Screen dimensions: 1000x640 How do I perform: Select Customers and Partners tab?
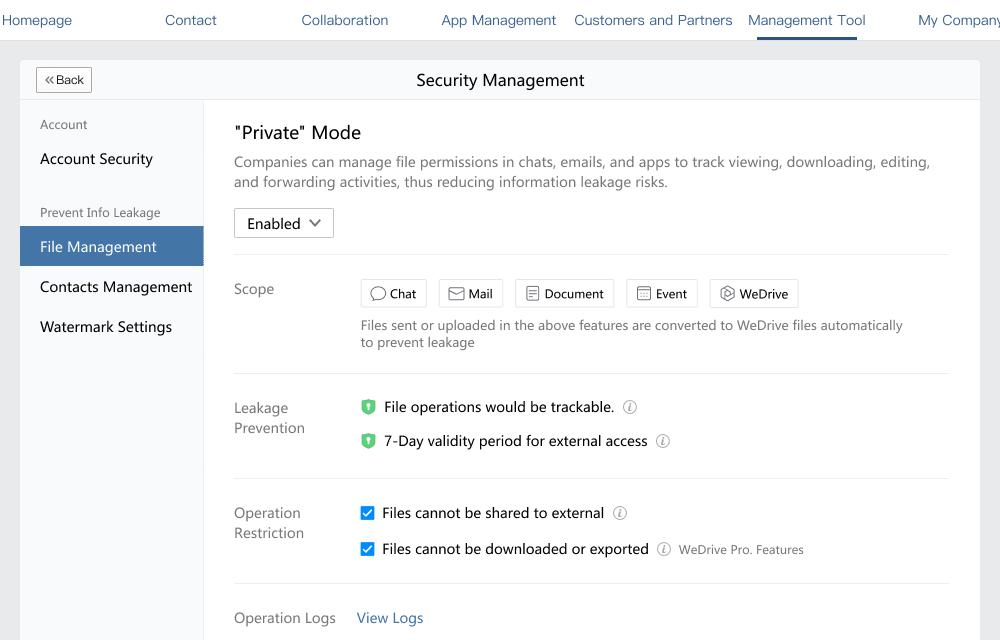coord(653,20)
